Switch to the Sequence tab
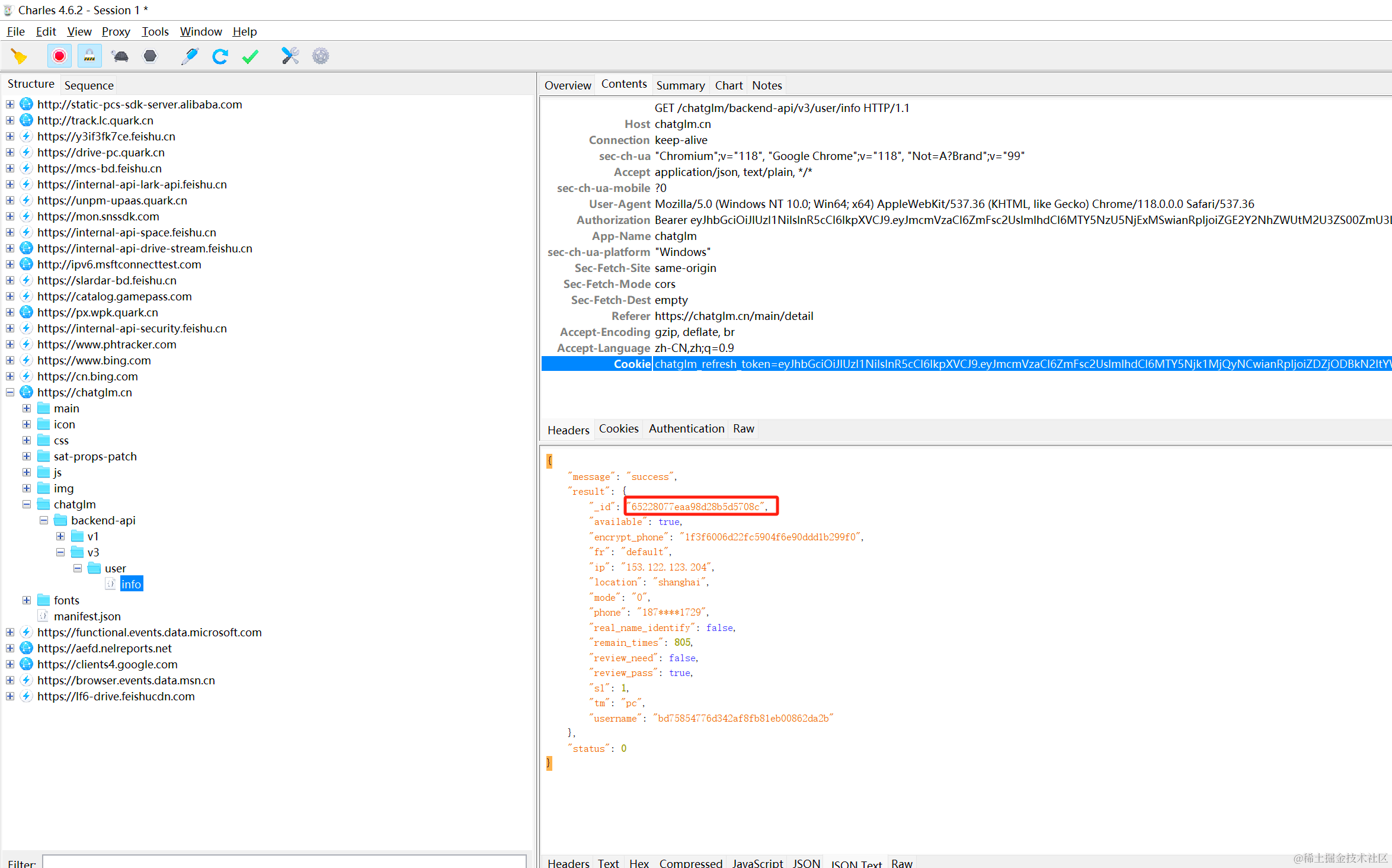Screen dimensions: 1392x868 click(88, 85)
